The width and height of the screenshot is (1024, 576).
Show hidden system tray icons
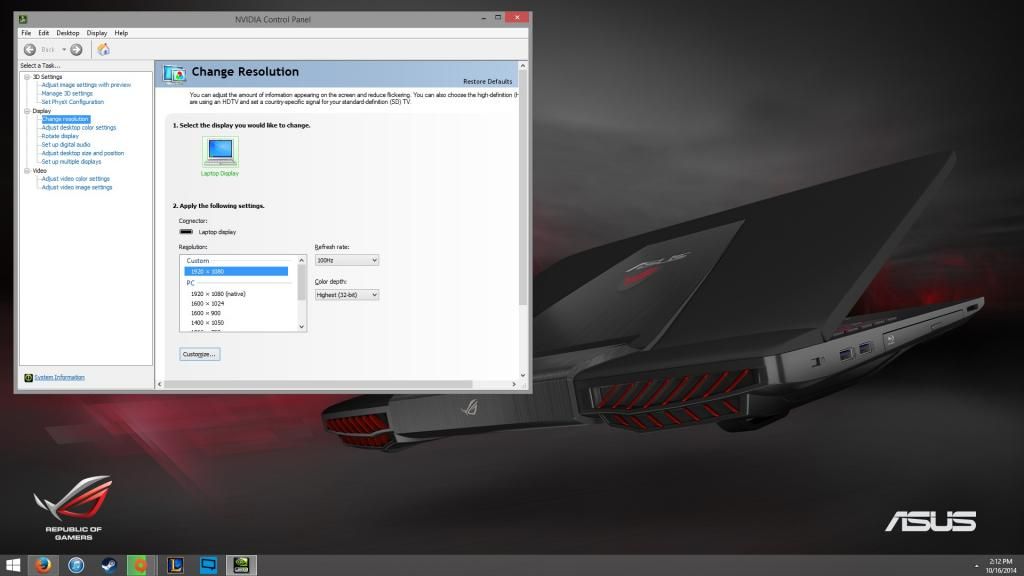point(976,566)
